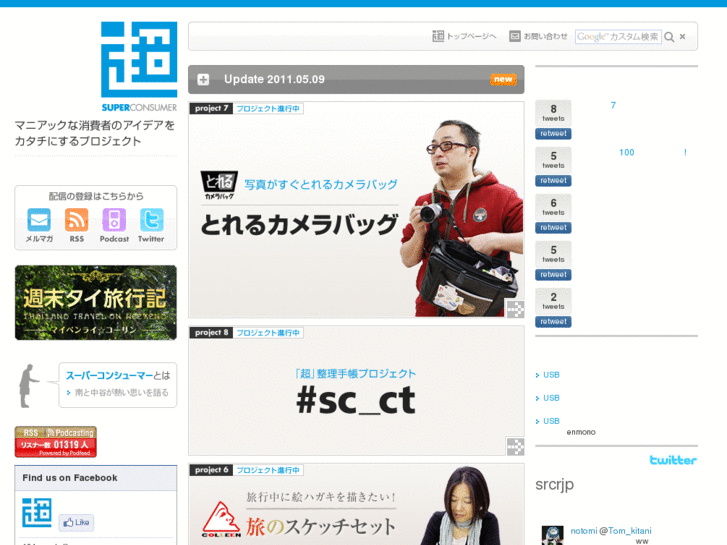Open the 週末タイ旅行記 banner
The width and height of the screenshot is (727, 545).
tap(96, 302)
